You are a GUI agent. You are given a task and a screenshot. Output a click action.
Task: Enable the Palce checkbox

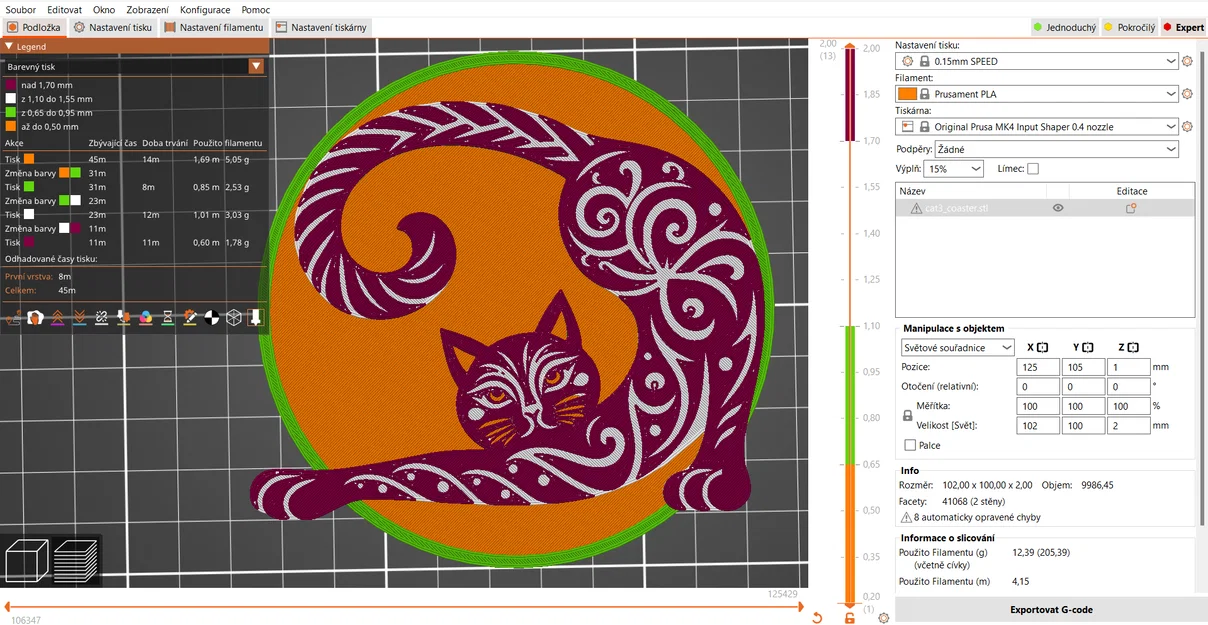(x=910, y=445)
